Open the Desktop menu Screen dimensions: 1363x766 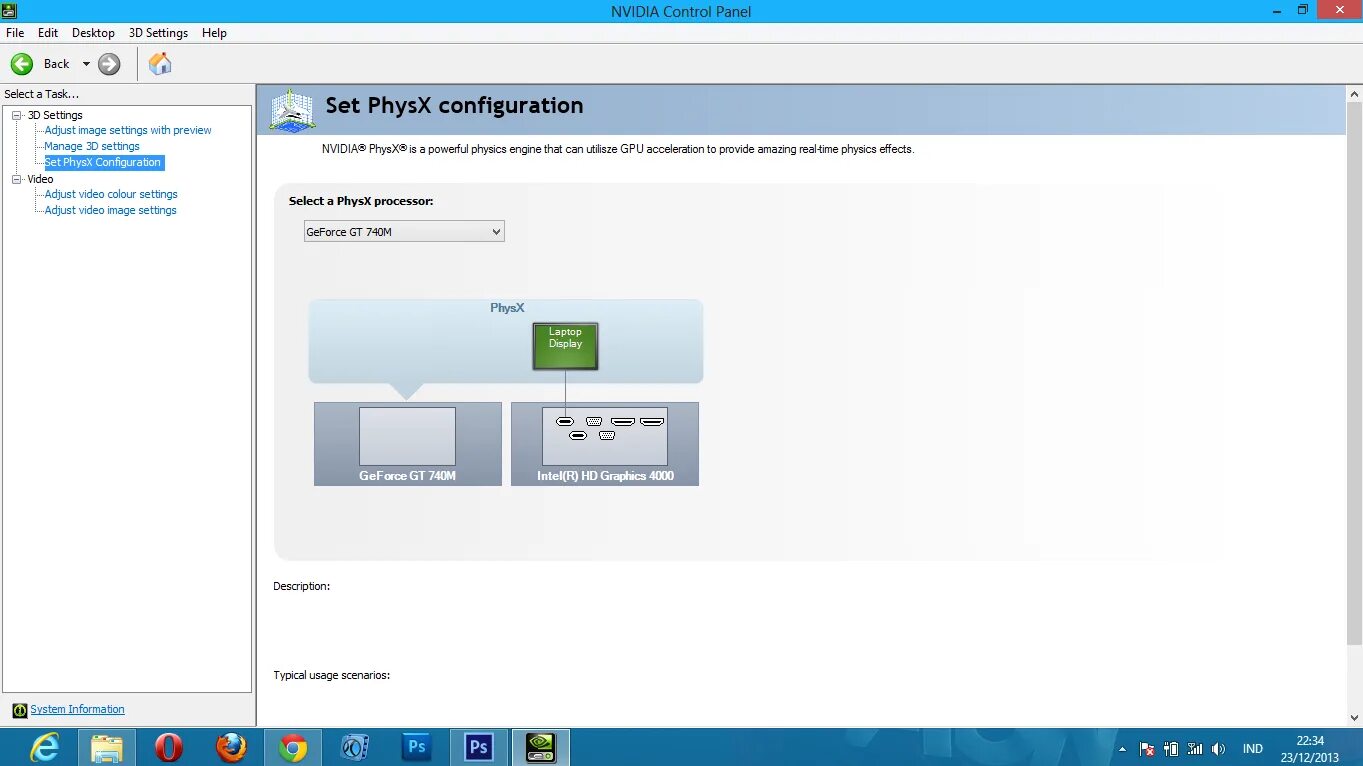93,33
